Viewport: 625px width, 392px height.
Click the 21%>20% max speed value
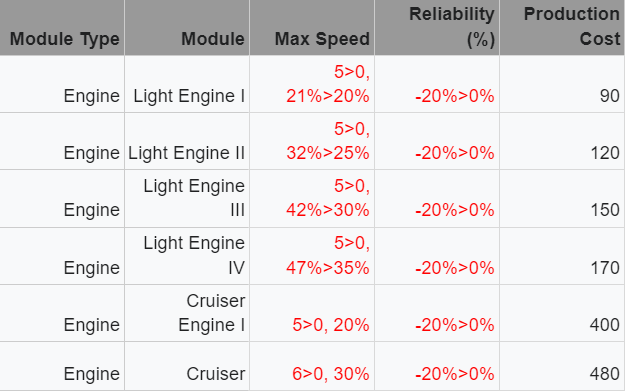click(328, 96)
